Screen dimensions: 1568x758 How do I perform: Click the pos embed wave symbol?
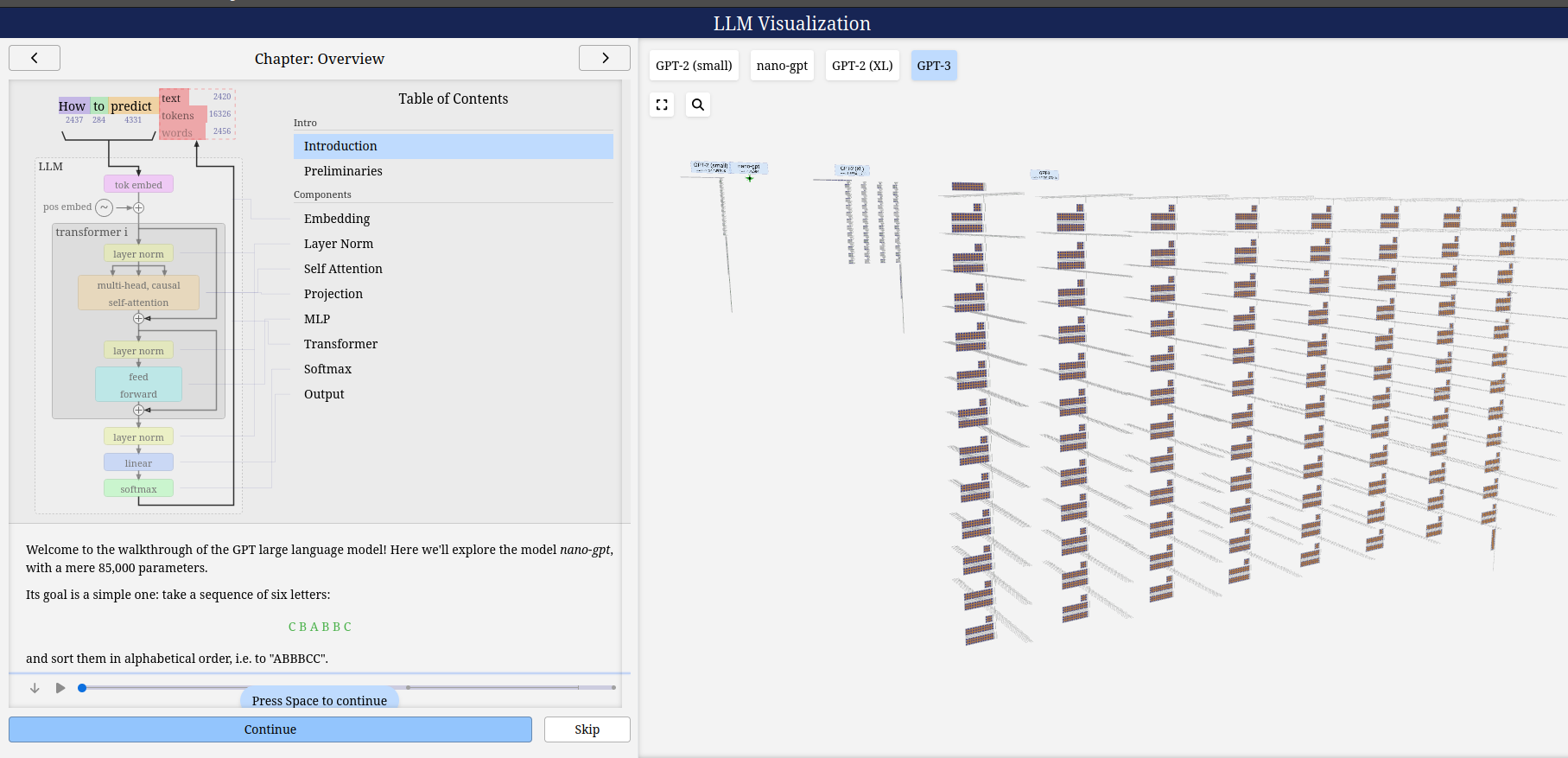coord(104,207)
